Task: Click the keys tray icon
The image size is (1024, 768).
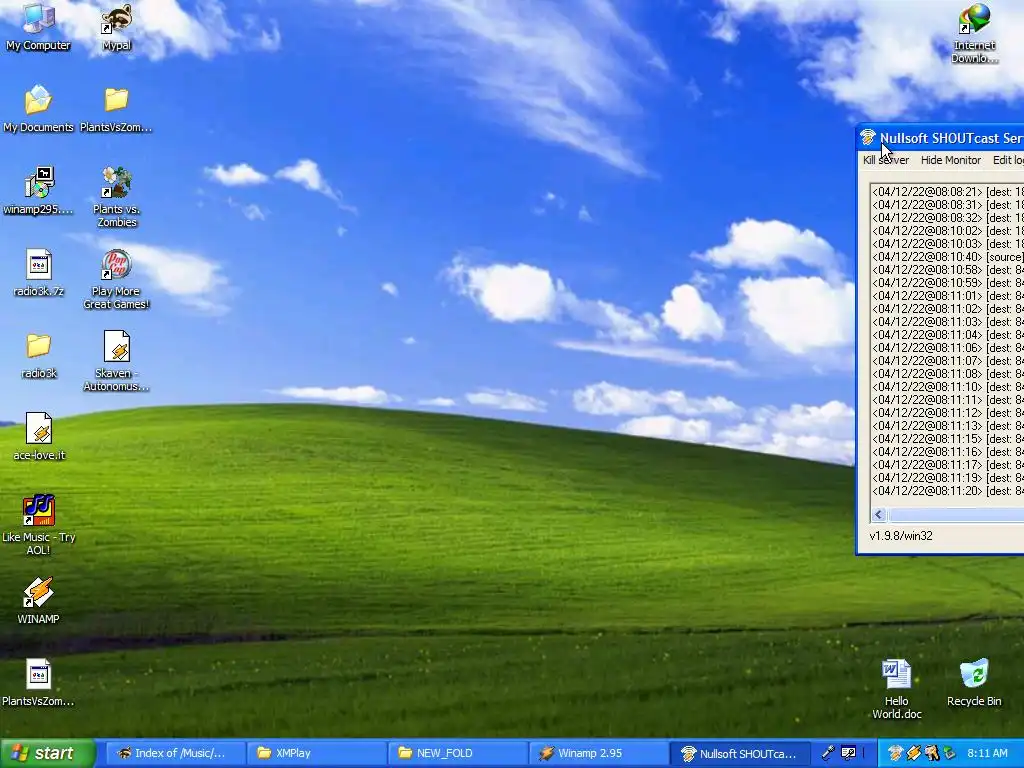Action: (931, 753)
